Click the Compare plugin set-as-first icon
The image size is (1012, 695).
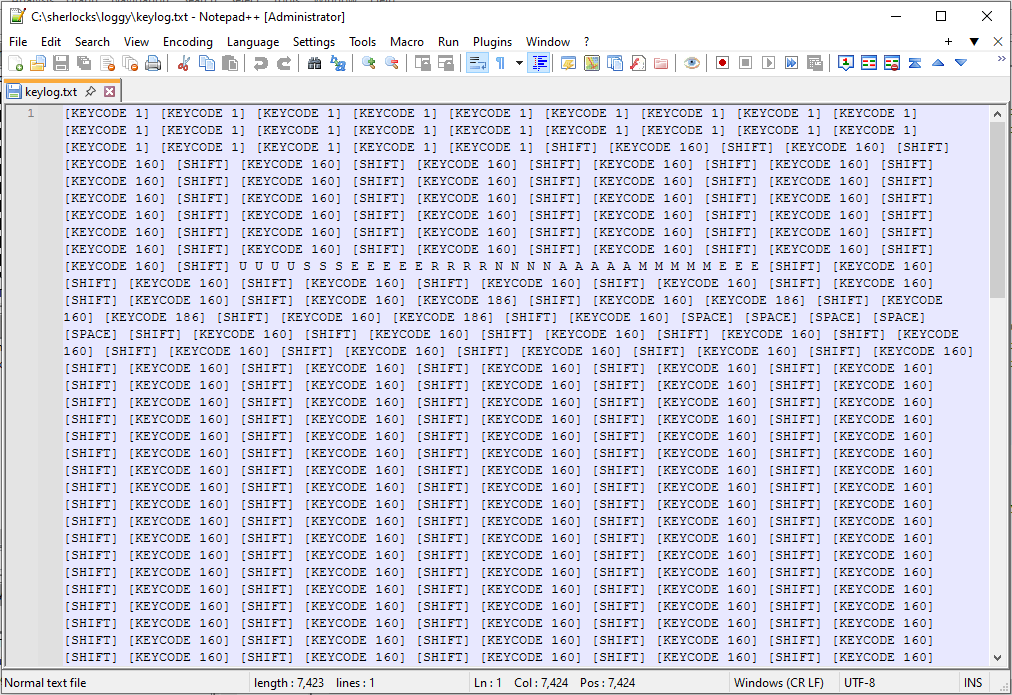point(846,63)
